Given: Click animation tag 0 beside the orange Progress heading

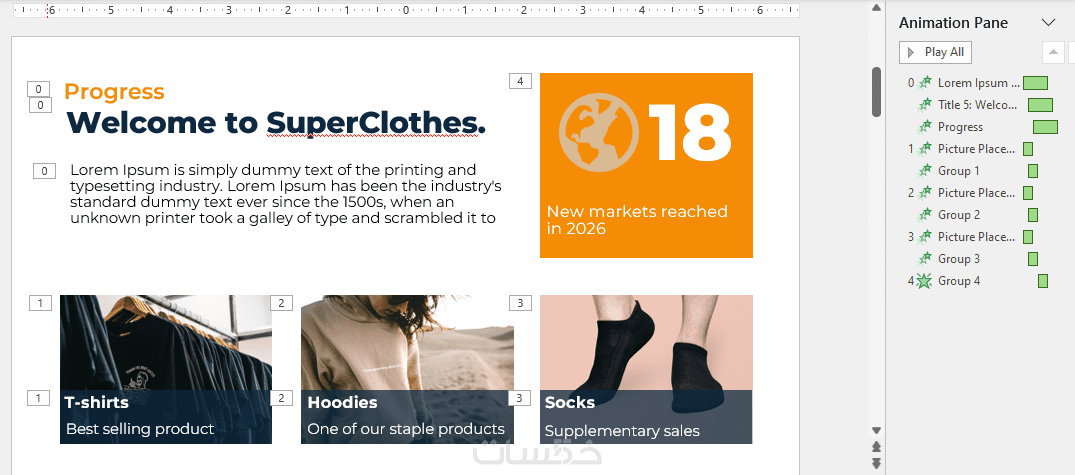Looking at the screenshot, I should [x=38, y=89].
